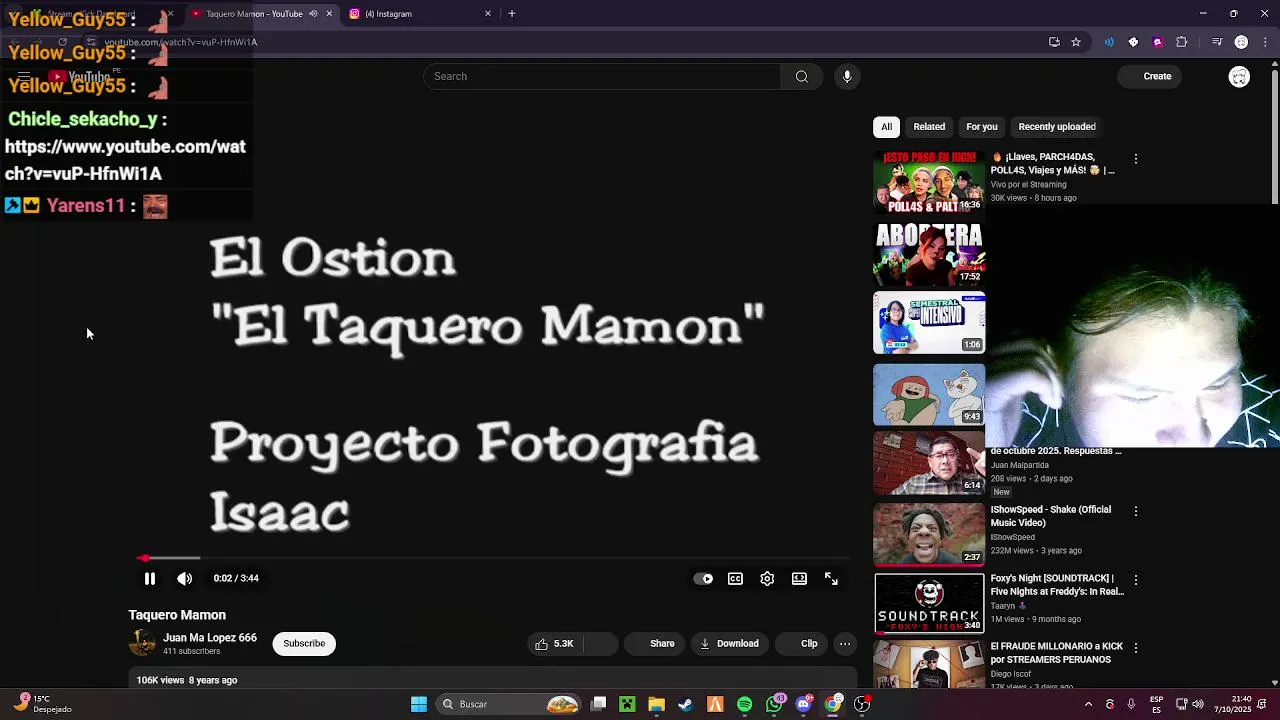This screenshot has width=1280, height=720.
Task: Seek on the video progress bar
Action: point(494,558)
